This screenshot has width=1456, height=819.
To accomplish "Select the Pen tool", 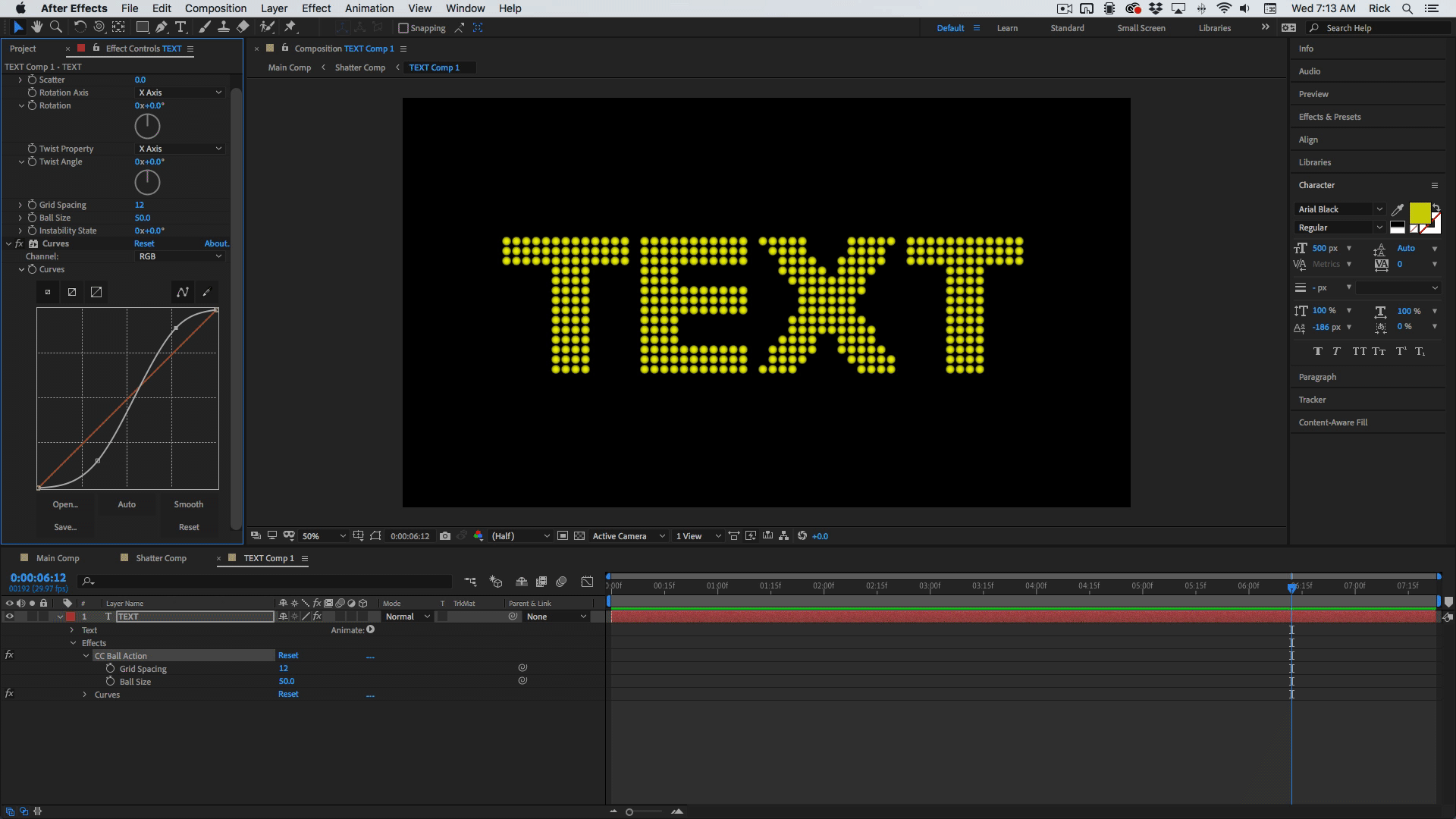I will pyautogui.click(x=162, y=27).
